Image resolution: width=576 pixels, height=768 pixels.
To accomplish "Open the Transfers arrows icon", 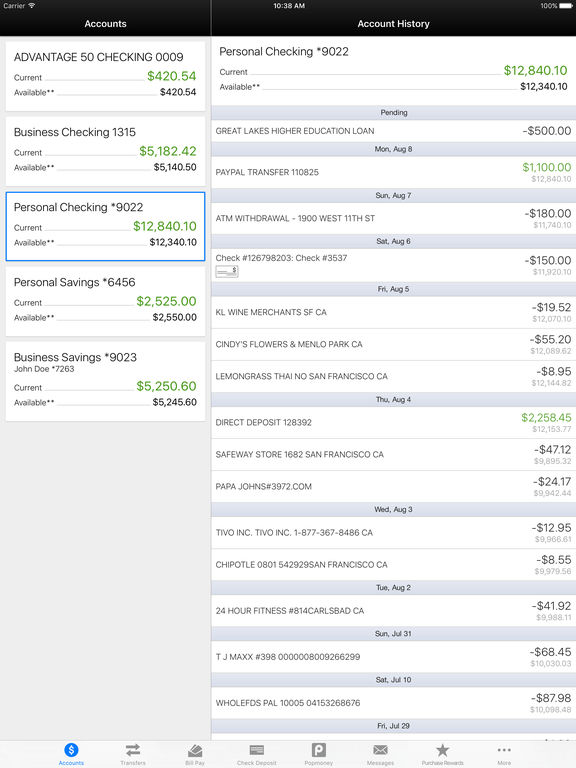I will [x=133, y=750].
